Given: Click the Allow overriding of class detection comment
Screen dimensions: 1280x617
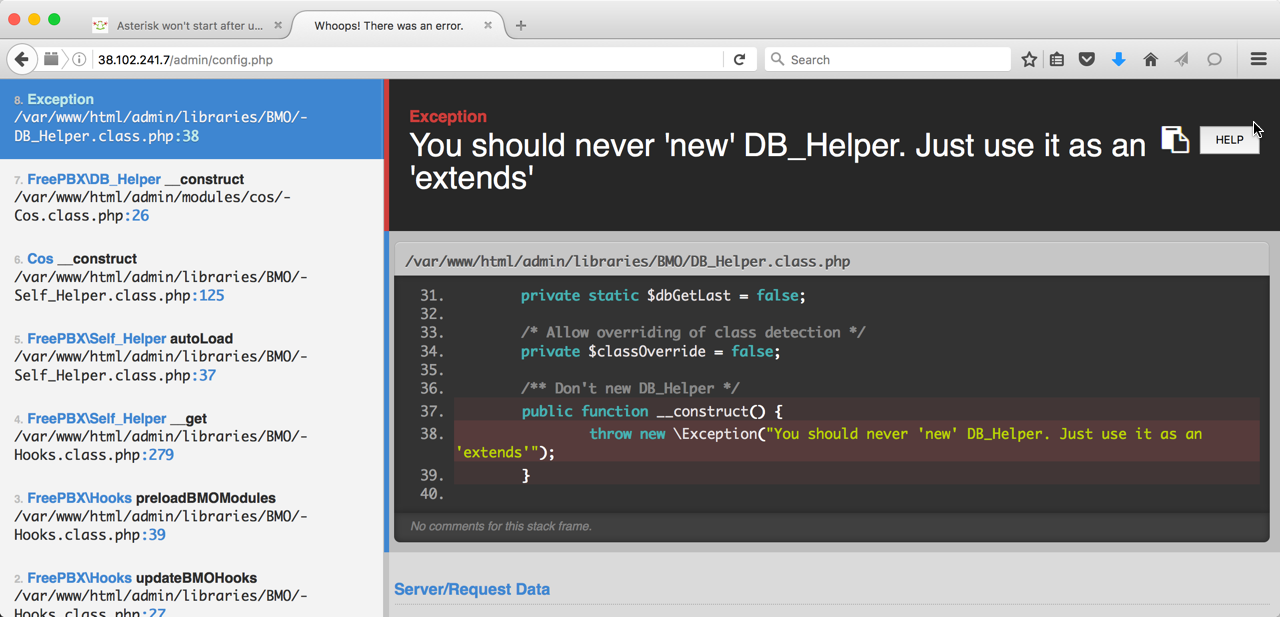Looking at the screenshot, I should [693, 332].
